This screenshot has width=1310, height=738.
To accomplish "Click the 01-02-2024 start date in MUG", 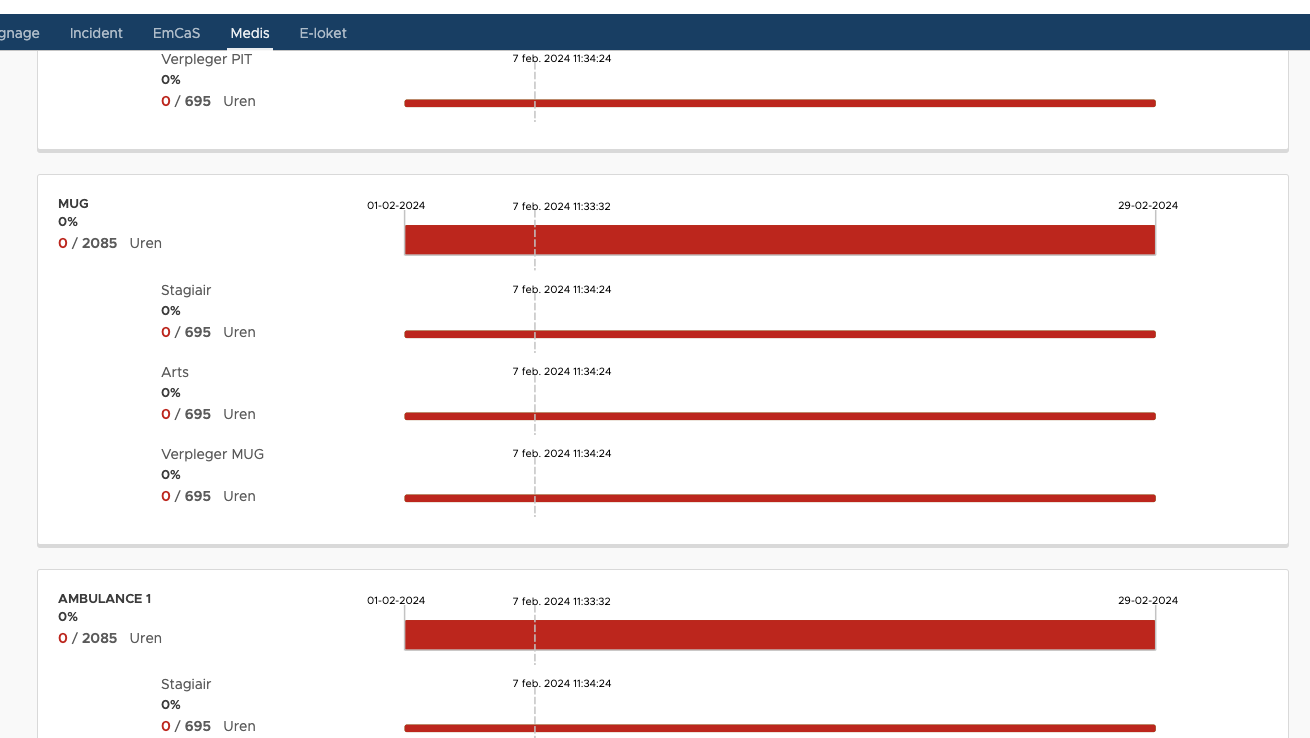I will coord(396,206).
